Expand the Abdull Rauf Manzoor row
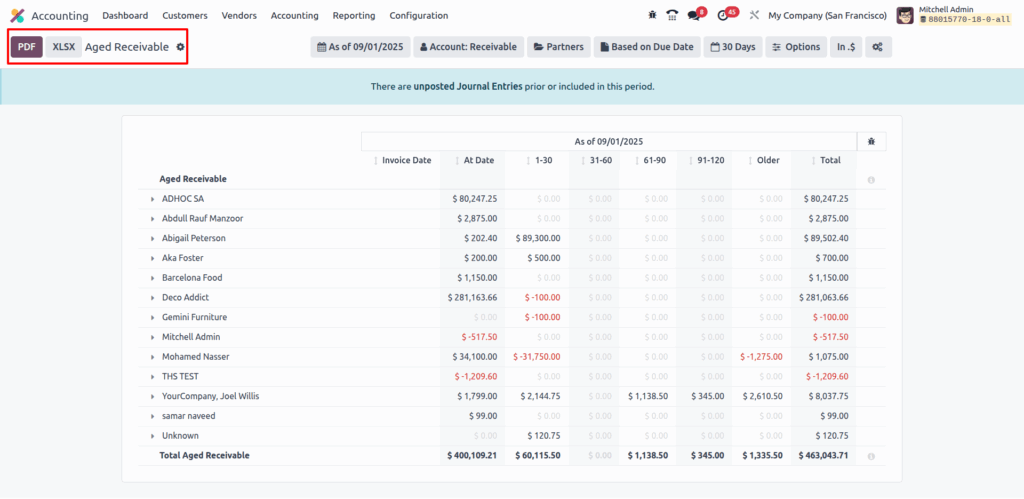This screenshot has width=1024, height=499. click(x=153, y=219)
